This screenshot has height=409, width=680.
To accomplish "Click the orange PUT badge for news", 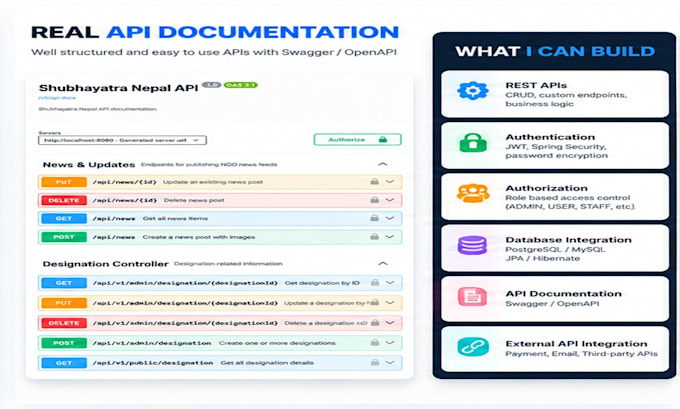I will tap(64, 182).
